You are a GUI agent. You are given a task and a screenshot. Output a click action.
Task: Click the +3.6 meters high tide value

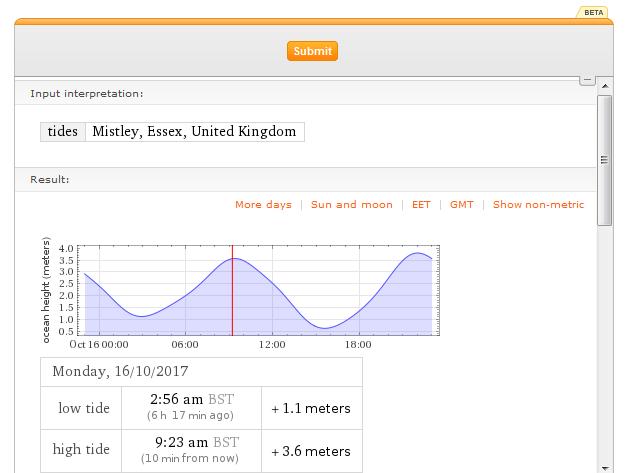point(311,451)
